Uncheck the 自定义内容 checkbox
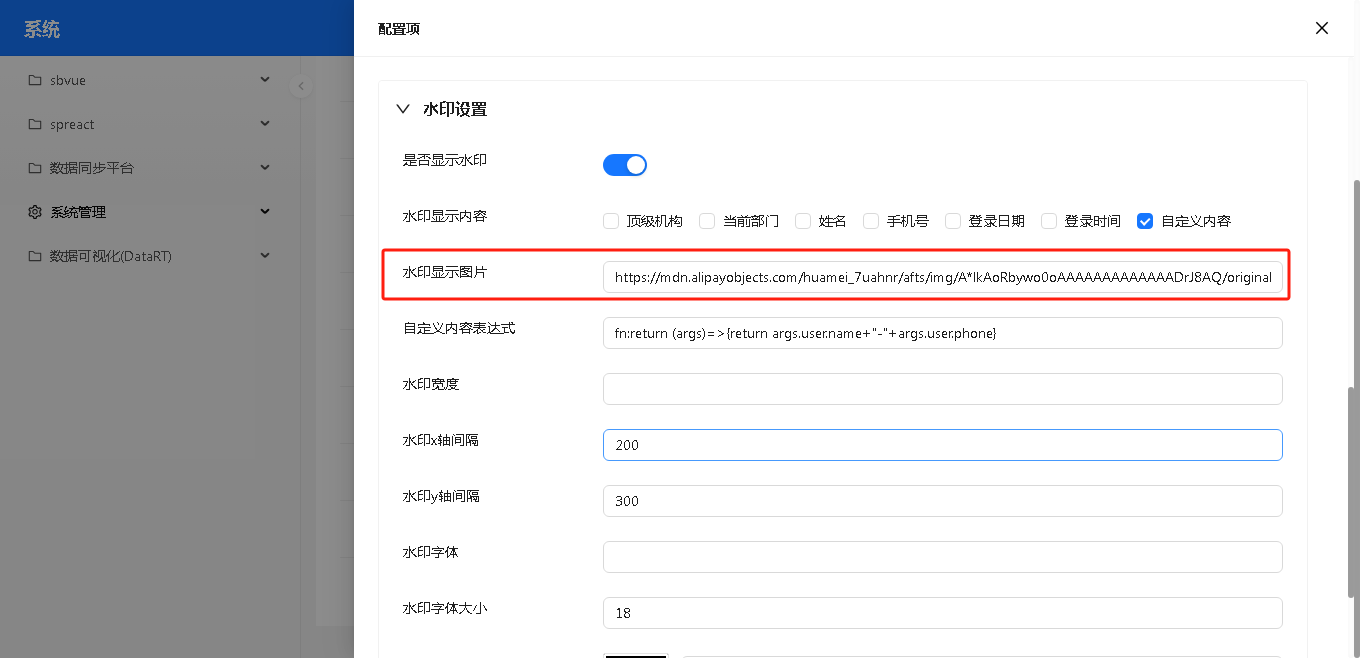Viewport: 1360px width, 658px height. coord(1145,221)
